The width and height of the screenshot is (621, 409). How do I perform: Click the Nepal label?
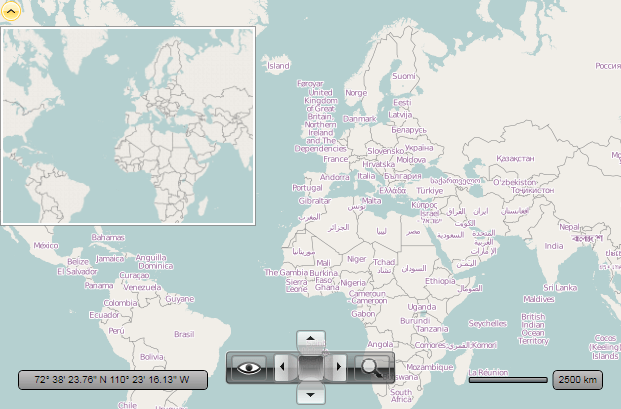(x=569, y=227)
